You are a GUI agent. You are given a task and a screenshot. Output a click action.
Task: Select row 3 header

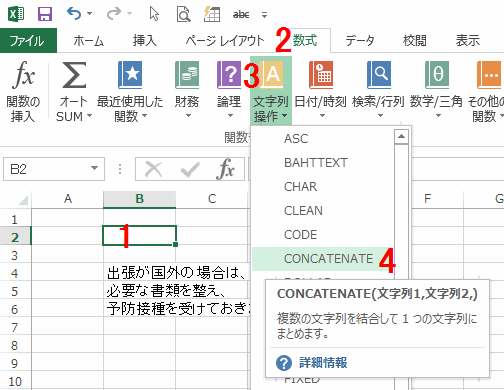click(15, 256)
